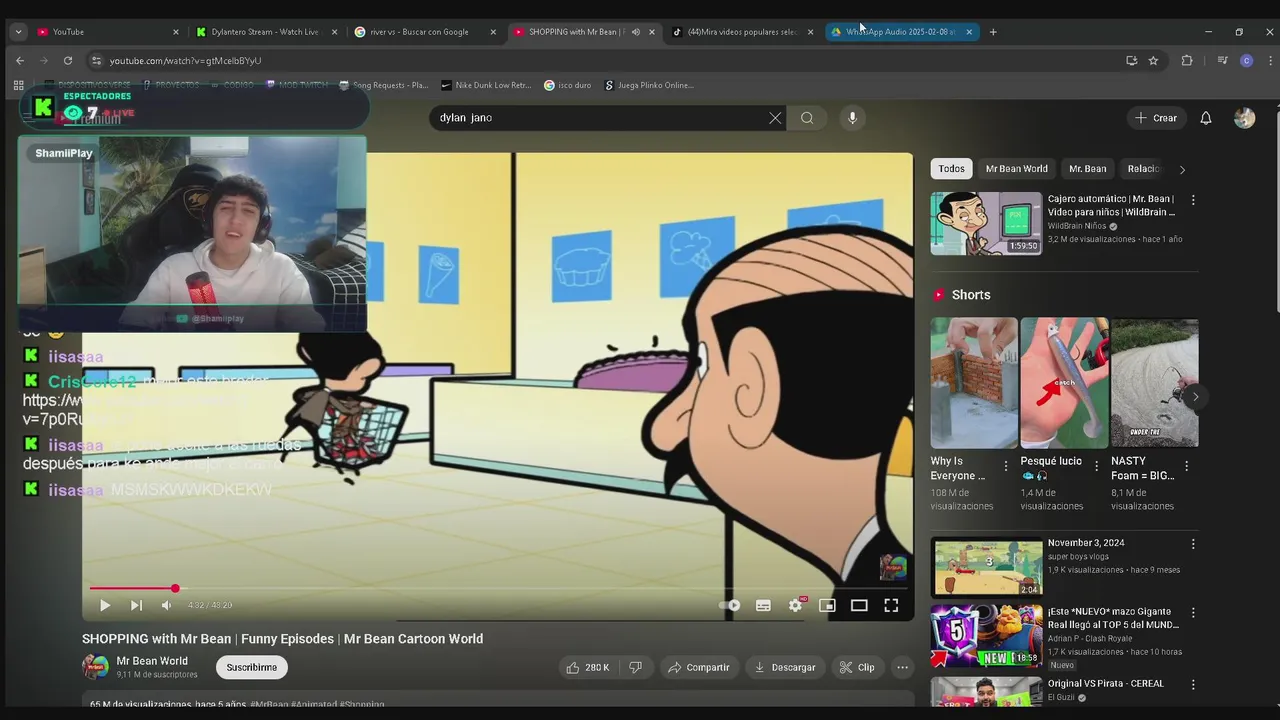Like the video with 280 K
1280x720 pixels.
(x=587, y=667)
